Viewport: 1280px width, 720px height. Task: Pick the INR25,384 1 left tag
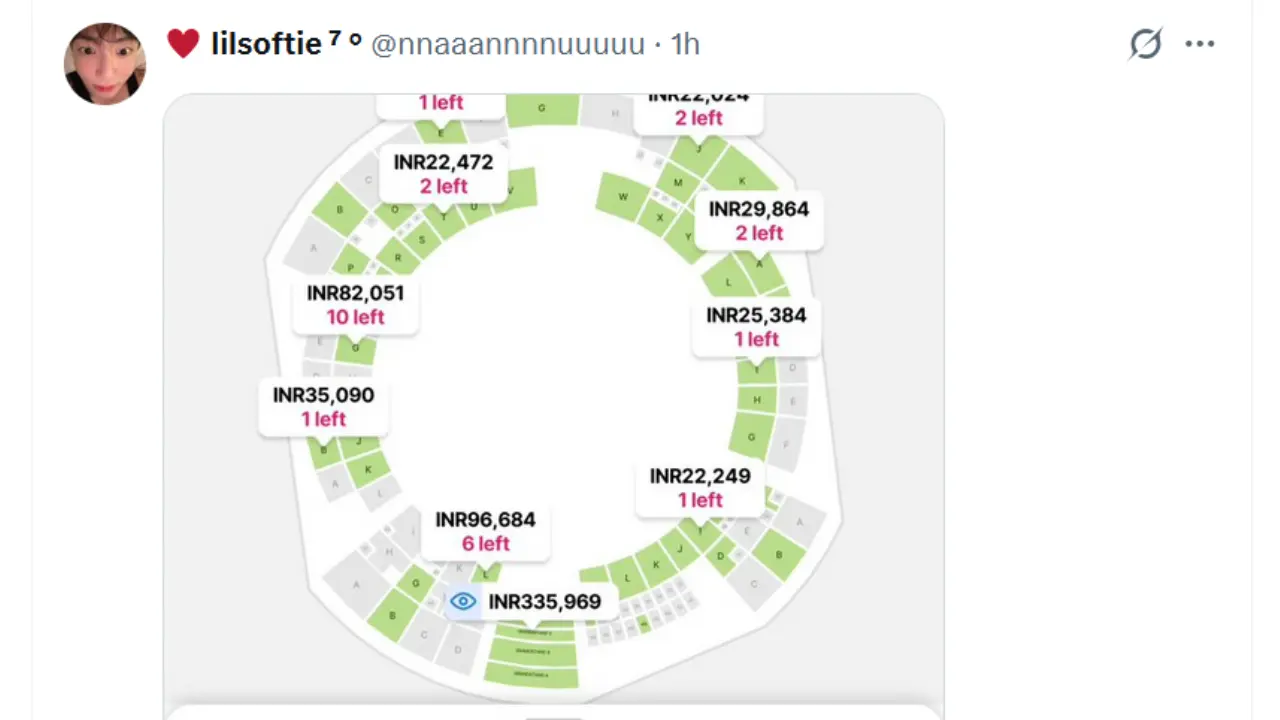756,326
